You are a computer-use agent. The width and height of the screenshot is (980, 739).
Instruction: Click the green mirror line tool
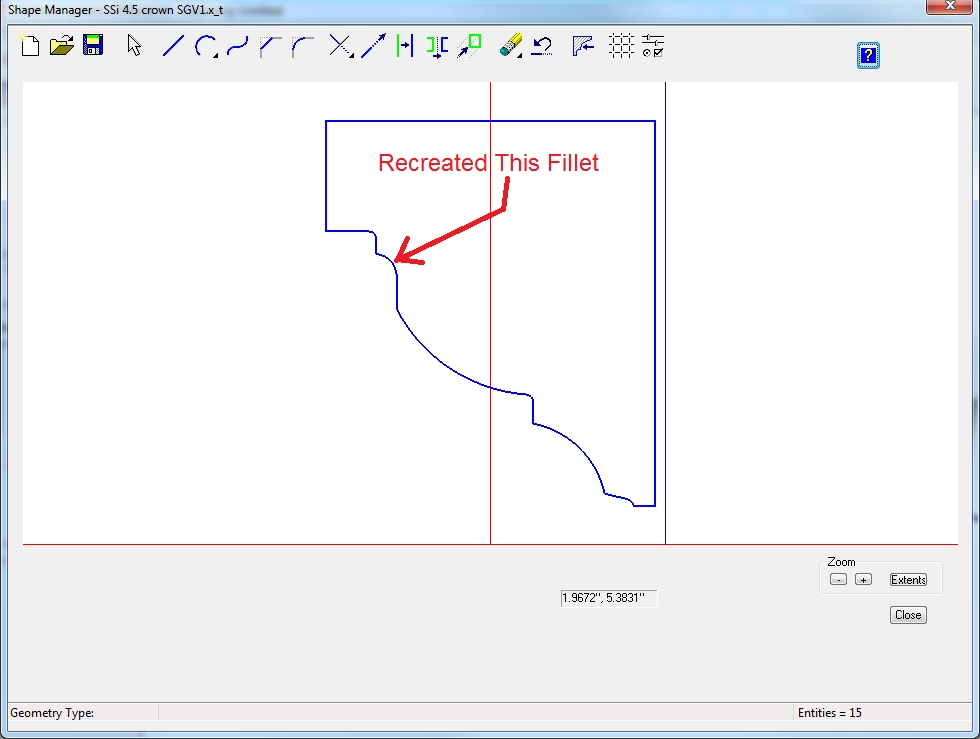404,45
